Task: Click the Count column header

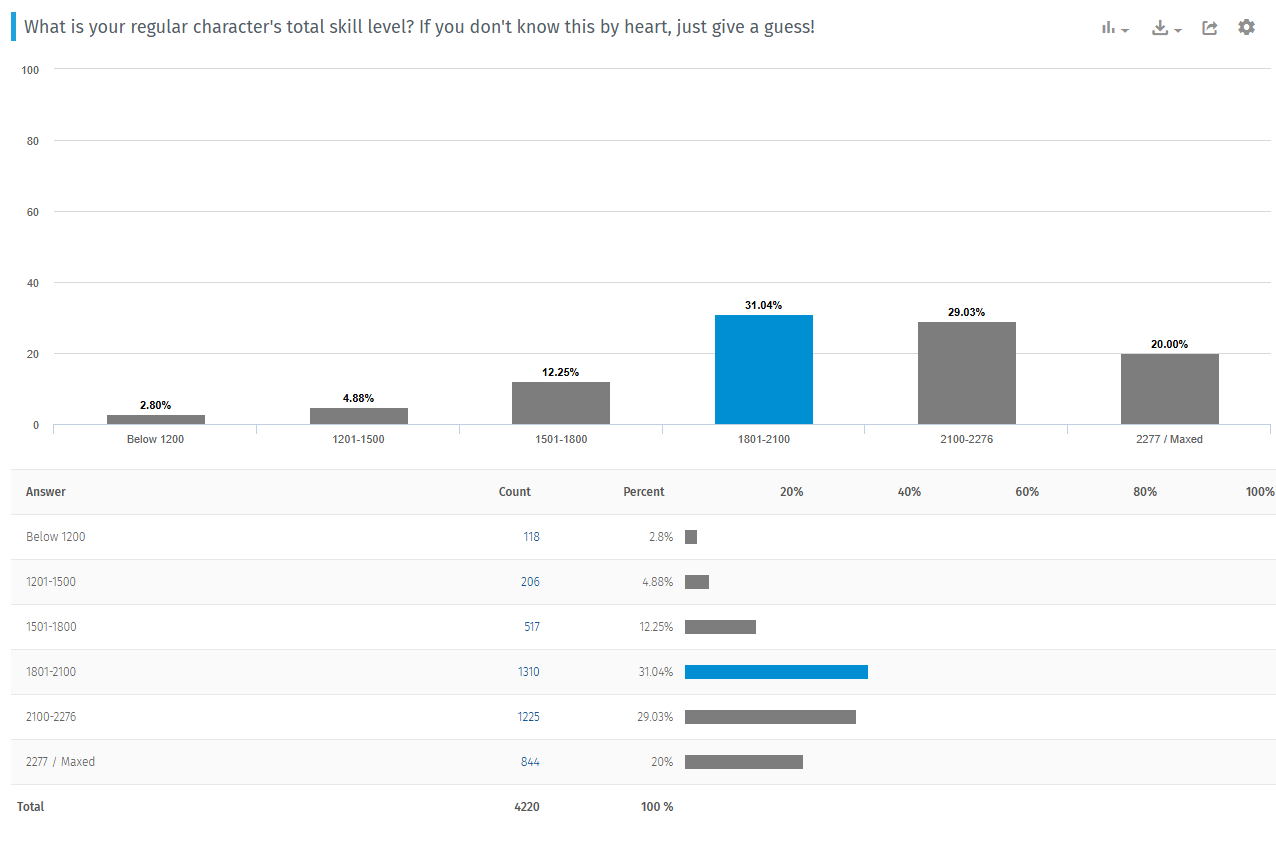Action: (x=515, y=492)
